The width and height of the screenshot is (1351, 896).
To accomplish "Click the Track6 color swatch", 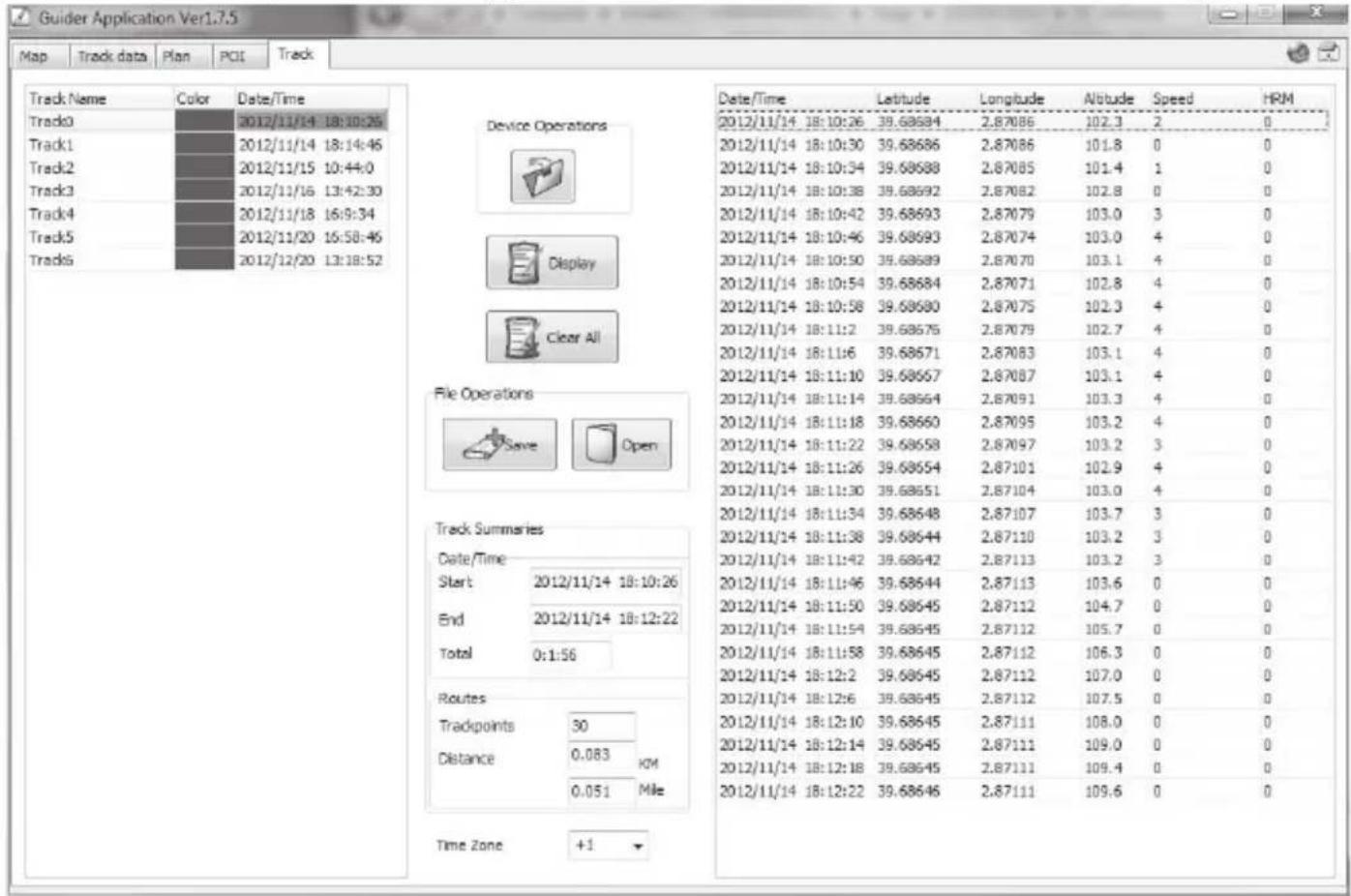I will coord(204,260).
